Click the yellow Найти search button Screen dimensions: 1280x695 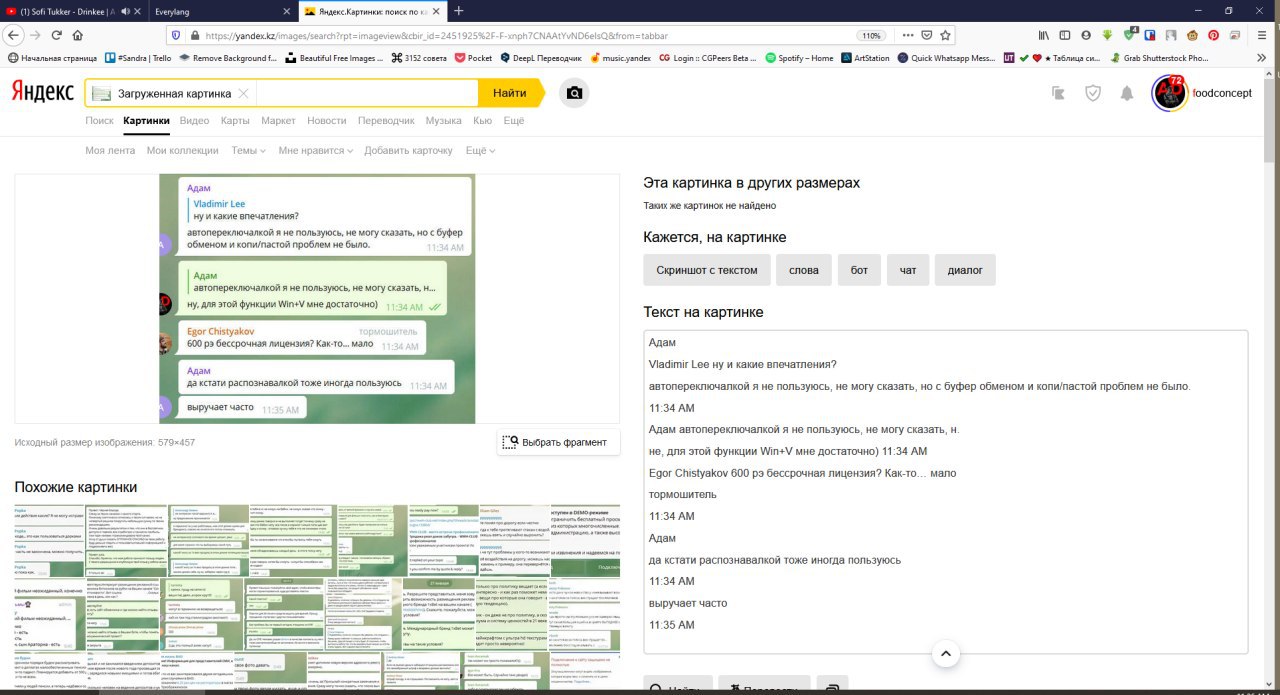click(509, 93)
